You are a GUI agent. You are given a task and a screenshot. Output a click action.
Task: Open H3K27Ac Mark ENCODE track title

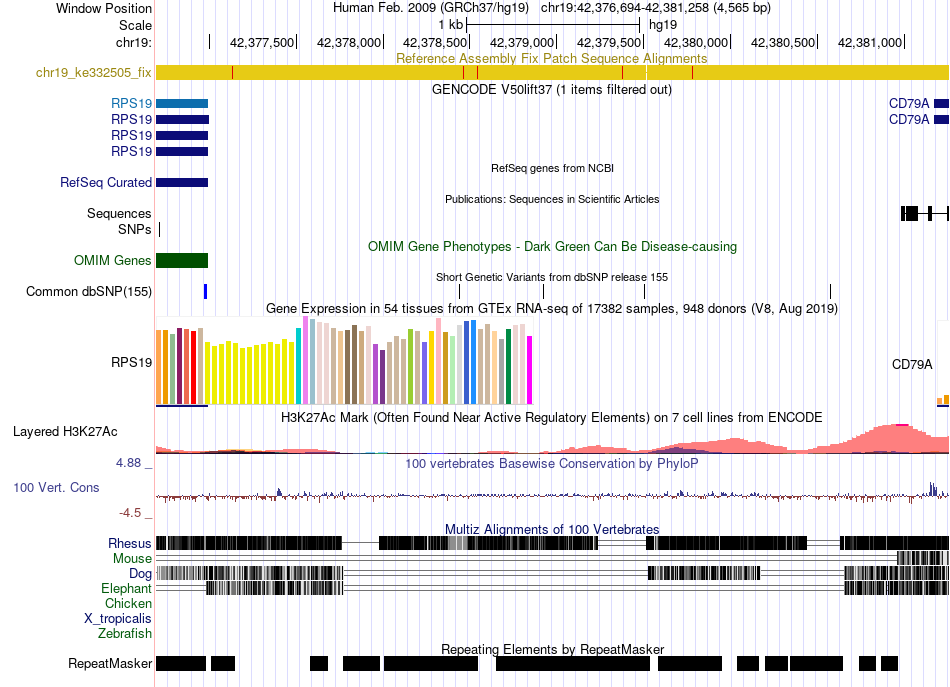pos(552,417)
